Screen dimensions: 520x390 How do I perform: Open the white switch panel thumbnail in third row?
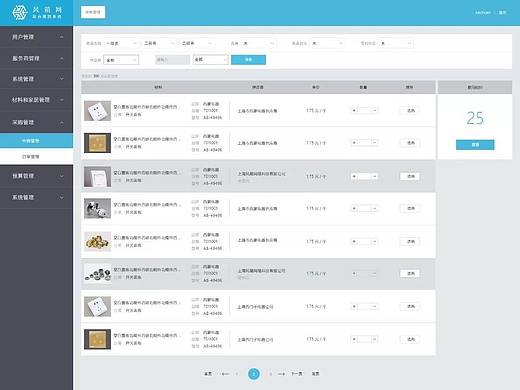pos(97,177)
